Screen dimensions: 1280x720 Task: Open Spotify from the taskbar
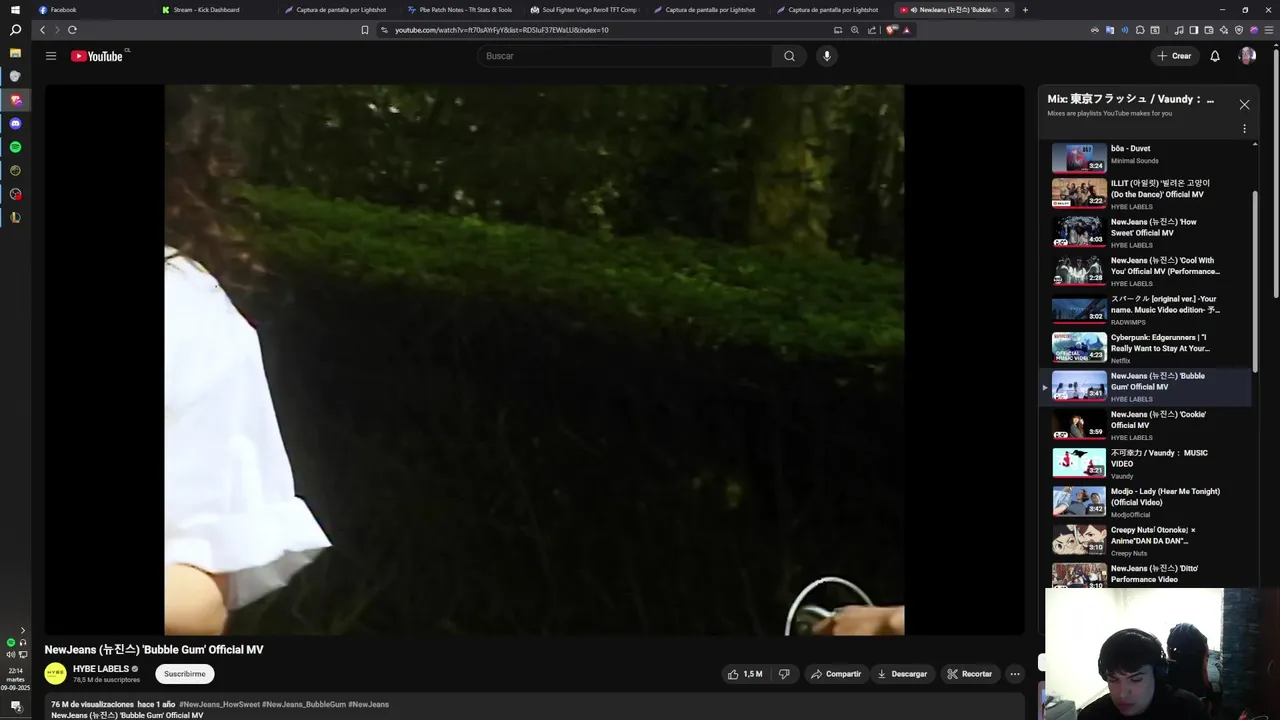15,147
